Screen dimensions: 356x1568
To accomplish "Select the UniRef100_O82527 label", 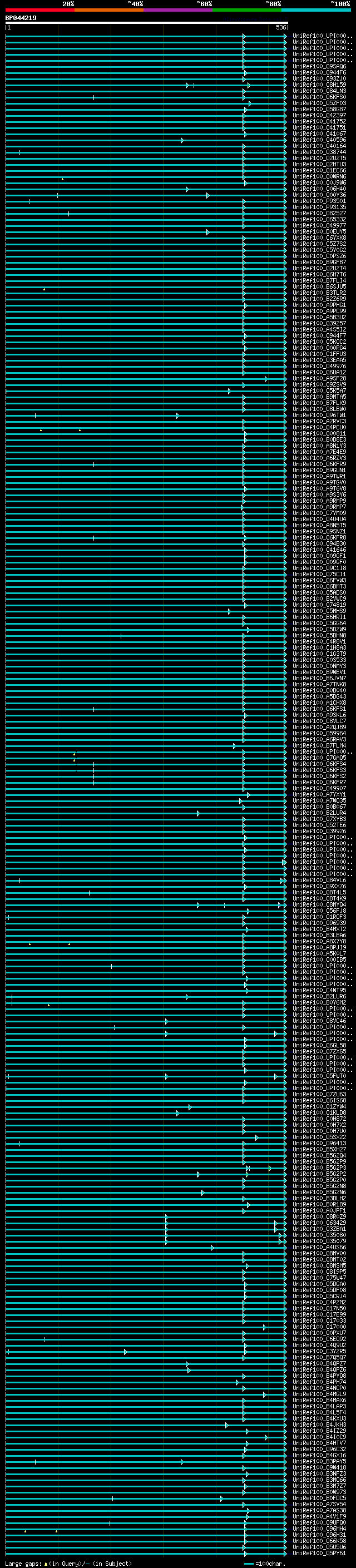I will [319, 213].
